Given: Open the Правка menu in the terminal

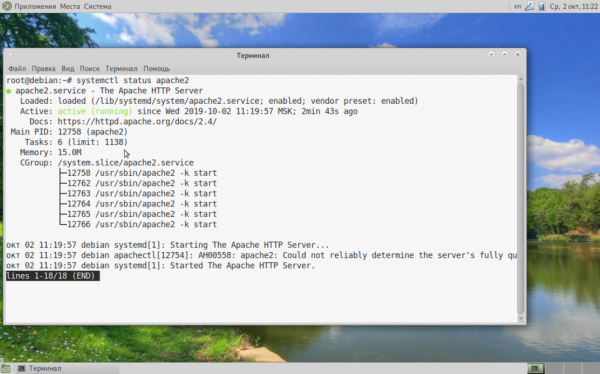Looking at the screenshot, I should (43, 69).
